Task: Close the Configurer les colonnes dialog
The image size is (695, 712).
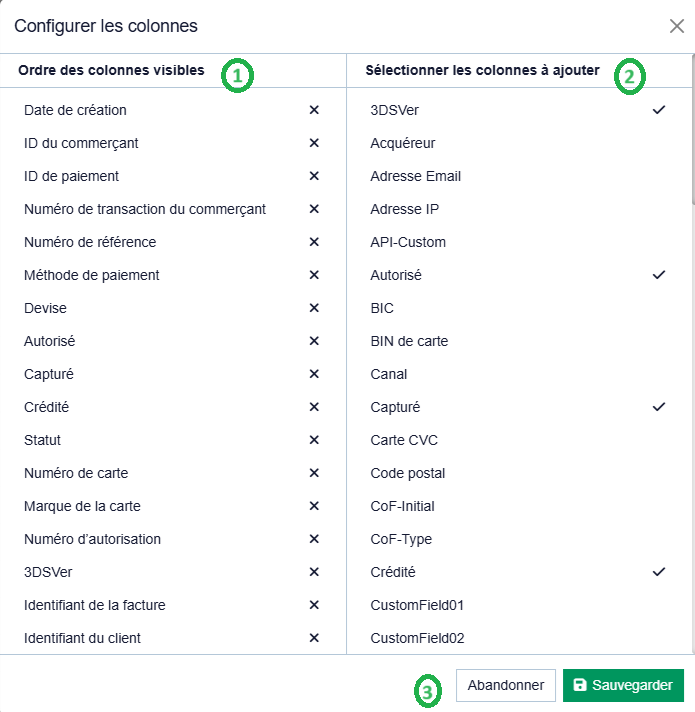Action: [x=677, y=26]
